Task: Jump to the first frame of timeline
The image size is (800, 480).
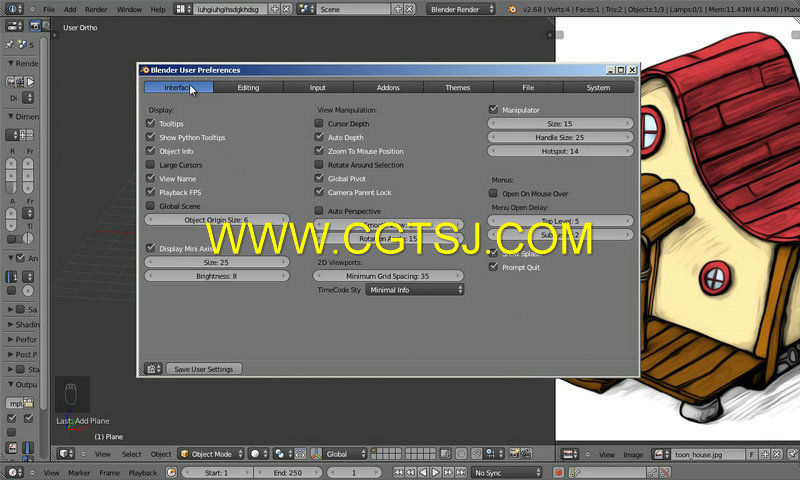Action: pyautogui.click(x=398, y=473)
